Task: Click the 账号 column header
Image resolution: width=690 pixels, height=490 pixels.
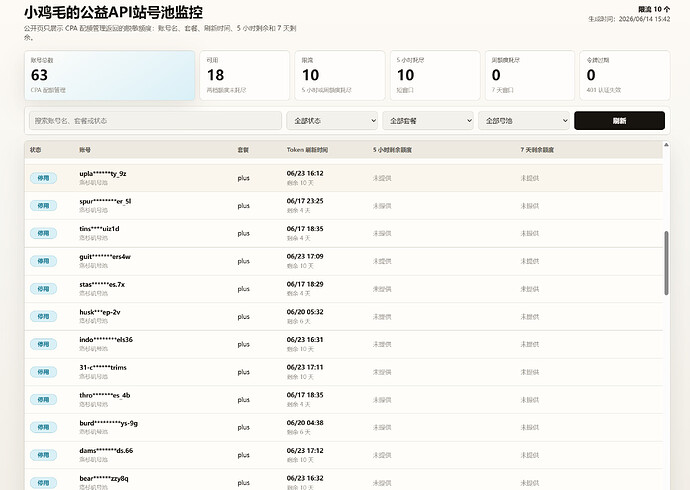Action: (85, 150)
